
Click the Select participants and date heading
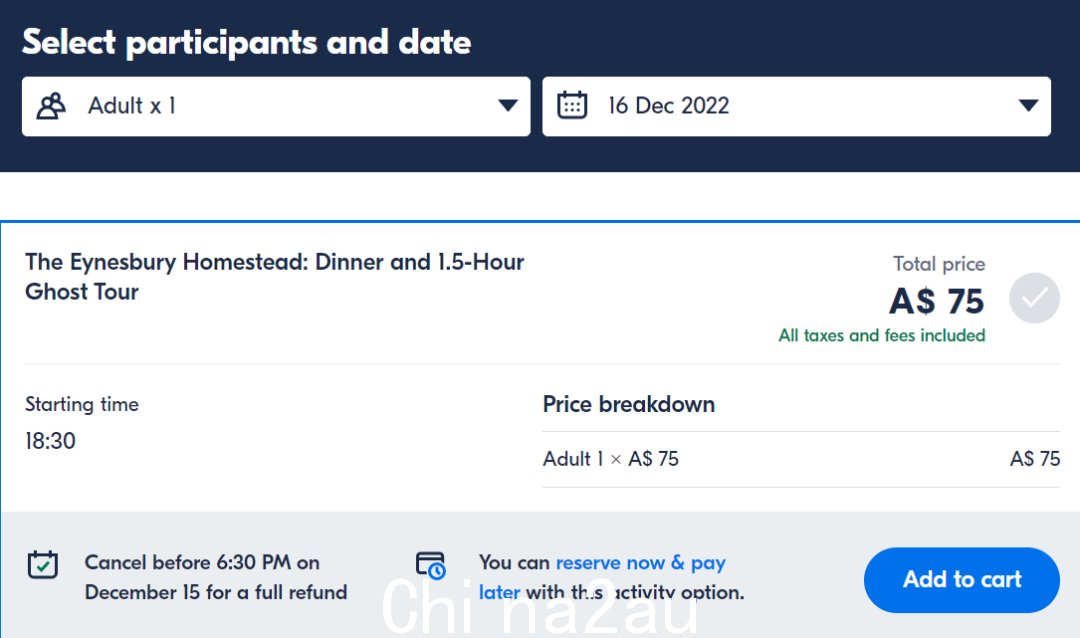click(247, 42)
